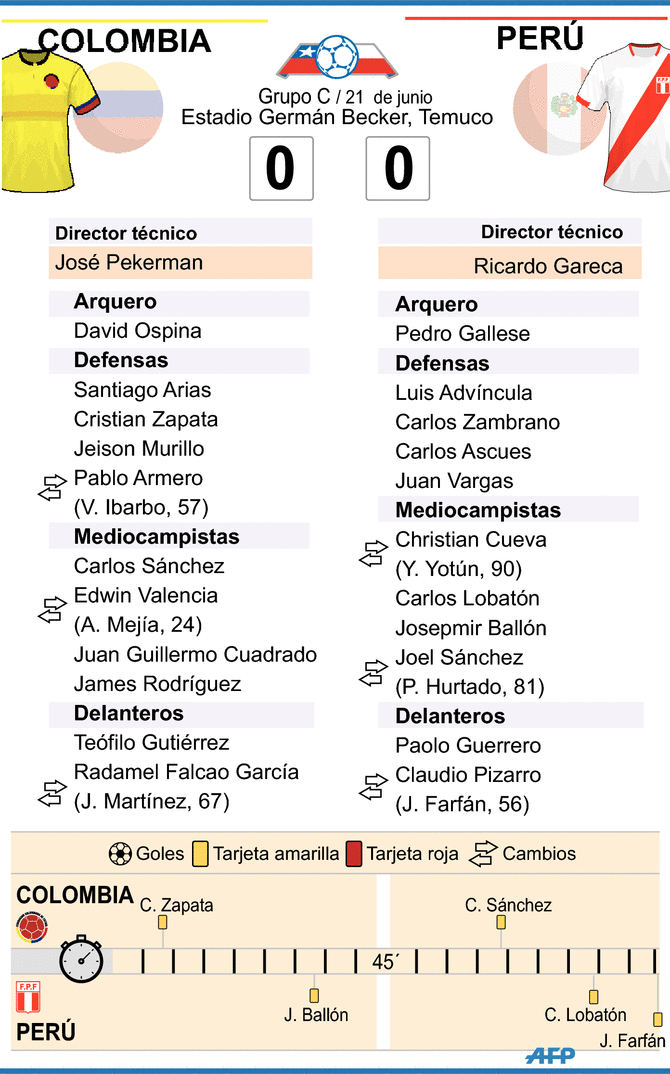This screenshot has height=1074, width=670.
Task: Click the Cambios arrows icon in legend
Action: pos(484,854)
